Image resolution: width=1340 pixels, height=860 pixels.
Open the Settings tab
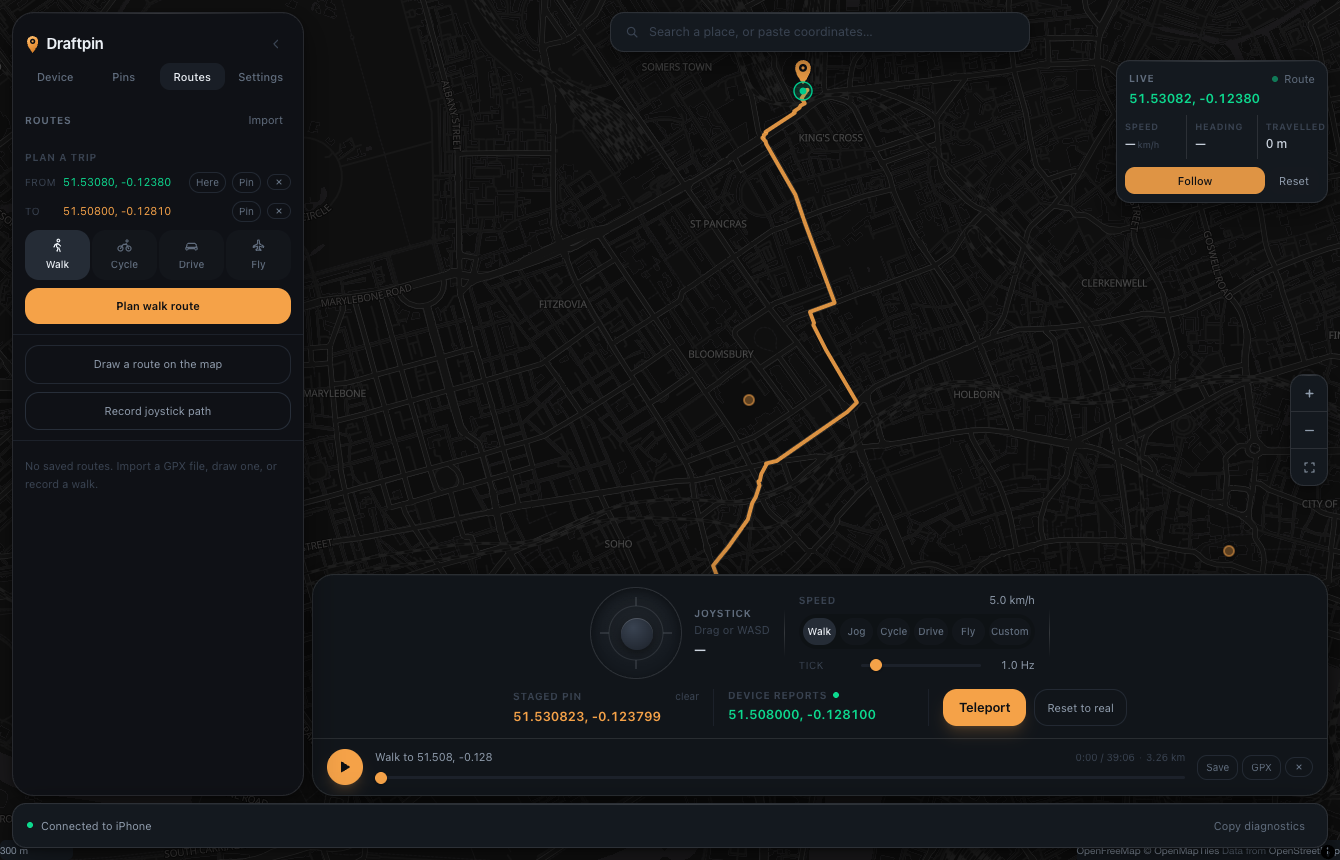(260, 77)
